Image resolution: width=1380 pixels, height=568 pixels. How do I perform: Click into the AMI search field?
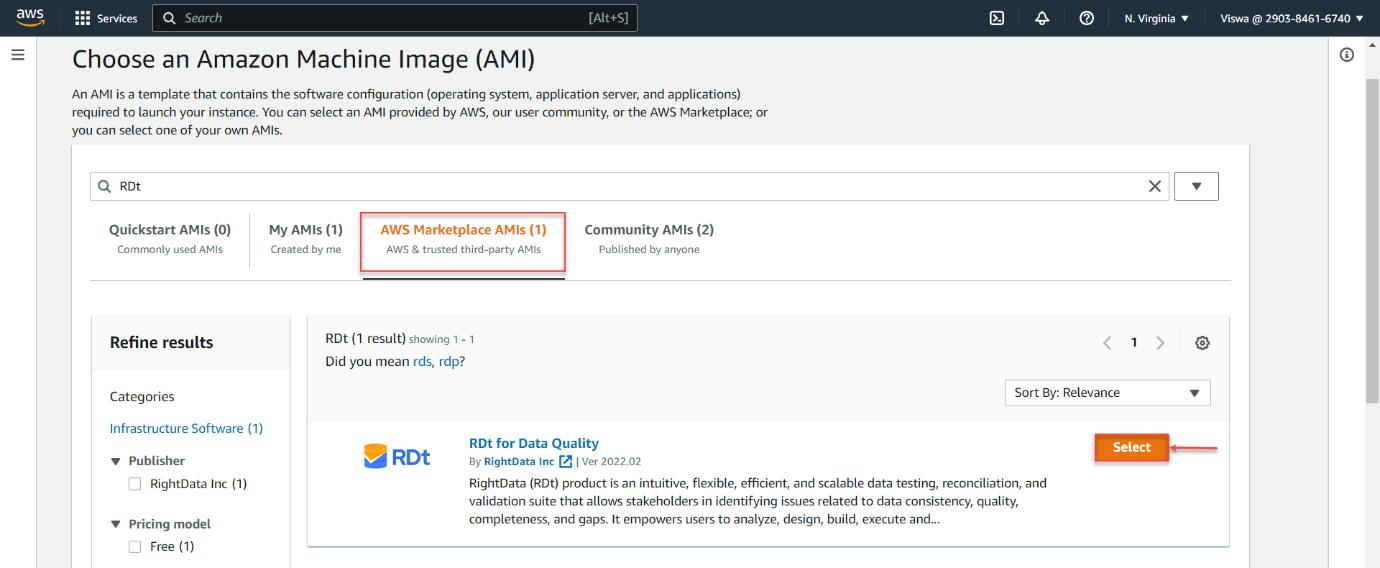(630, 186)
